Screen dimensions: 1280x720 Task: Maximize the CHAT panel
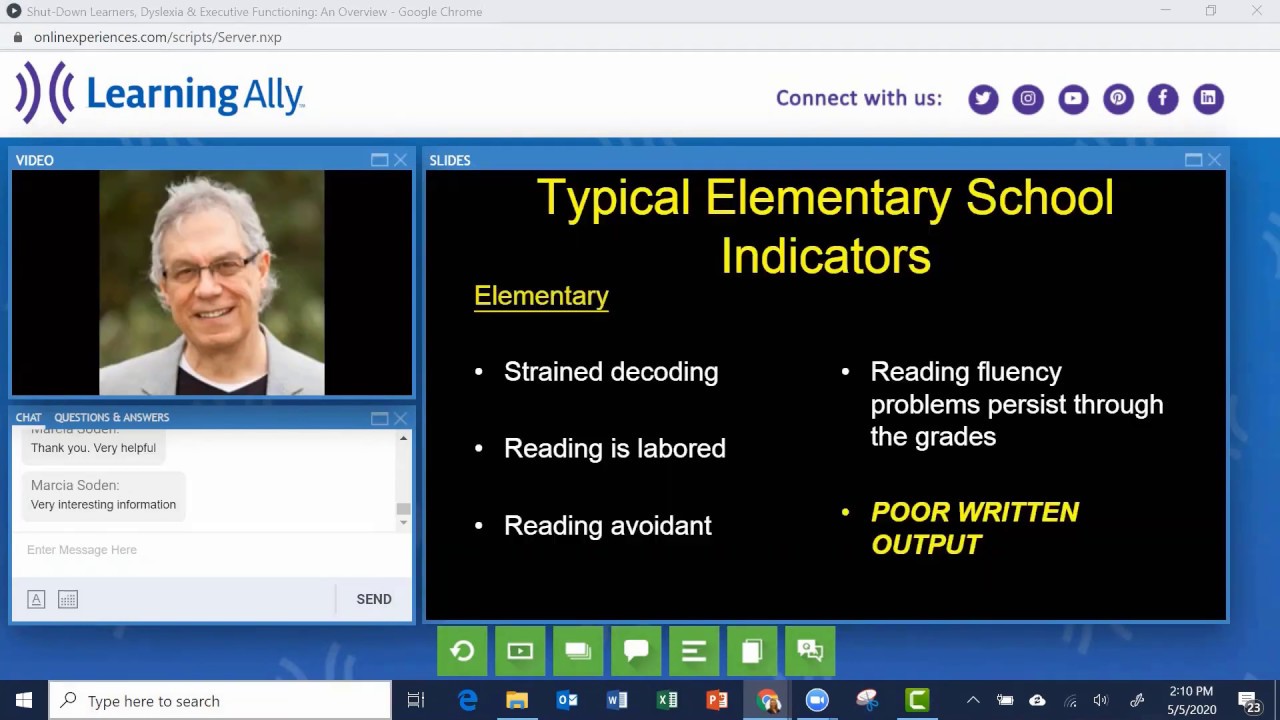coord(379,418)
